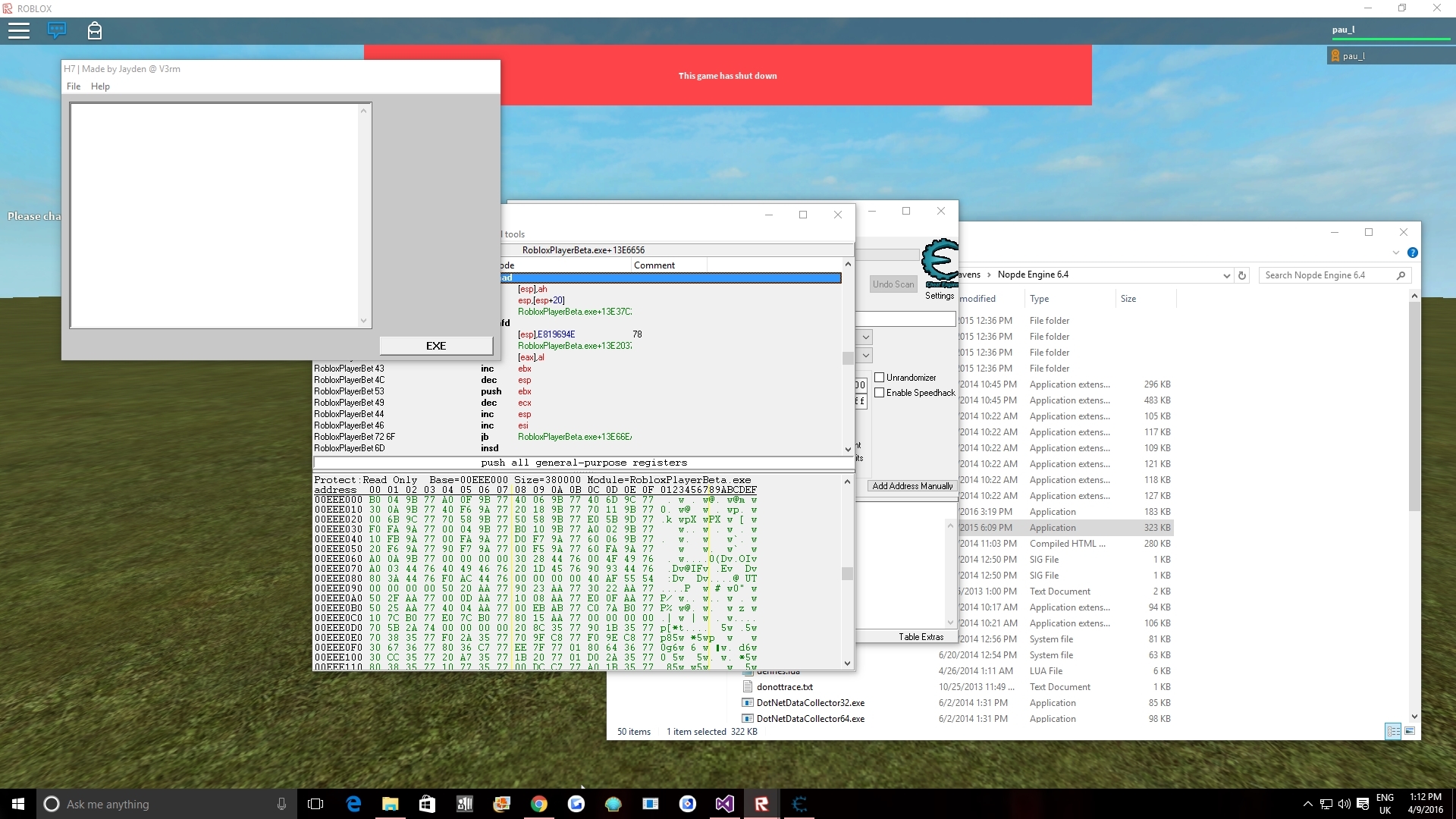
Task: Expand Explorer address bar history dropdown
Action: click(1226, 275)
